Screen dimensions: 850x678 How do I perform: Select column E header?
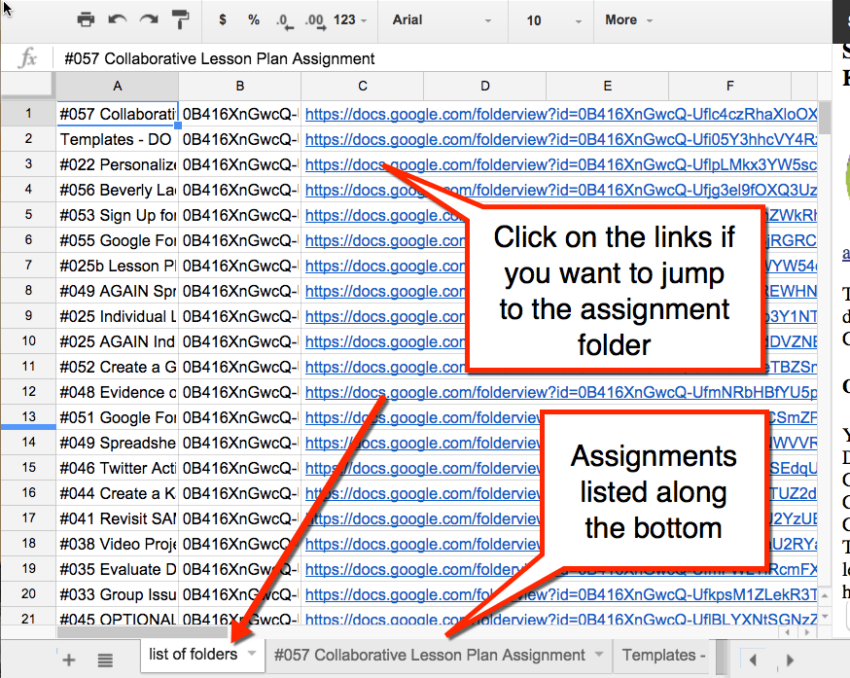pyautogui.click(x=607, y=86)
